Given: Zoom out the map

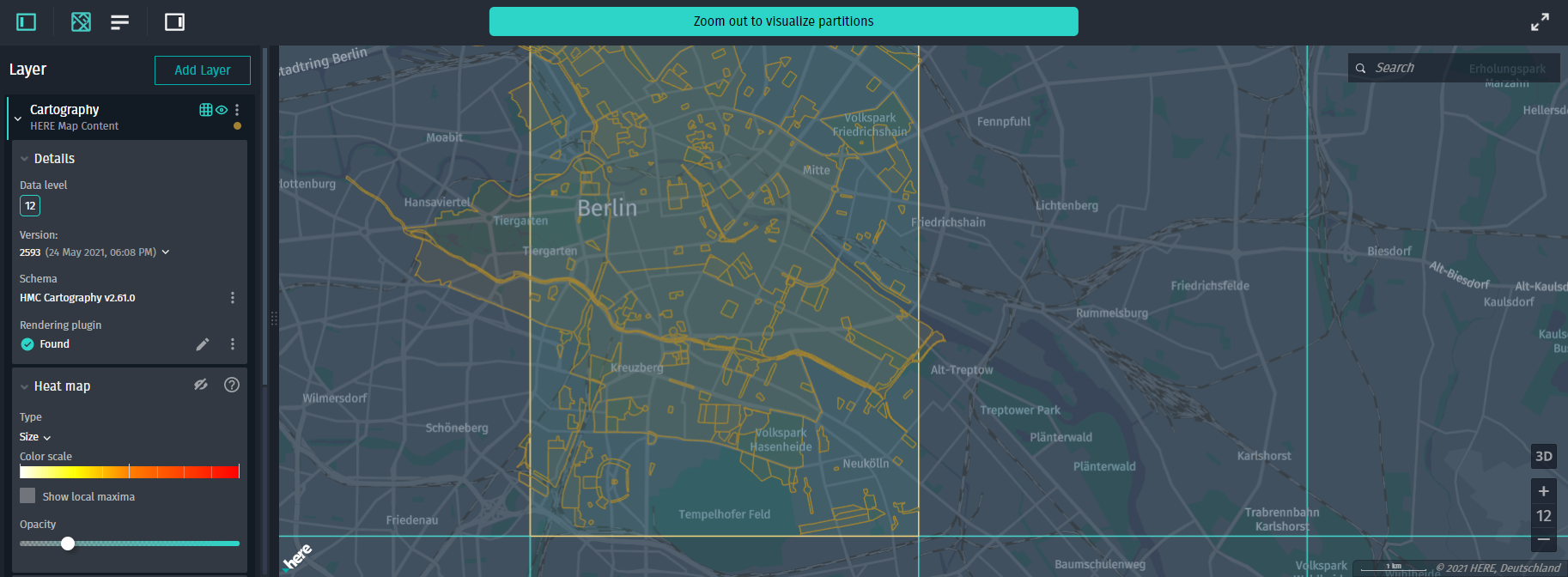Looking at the screenshot, I should pos(1543,540).
